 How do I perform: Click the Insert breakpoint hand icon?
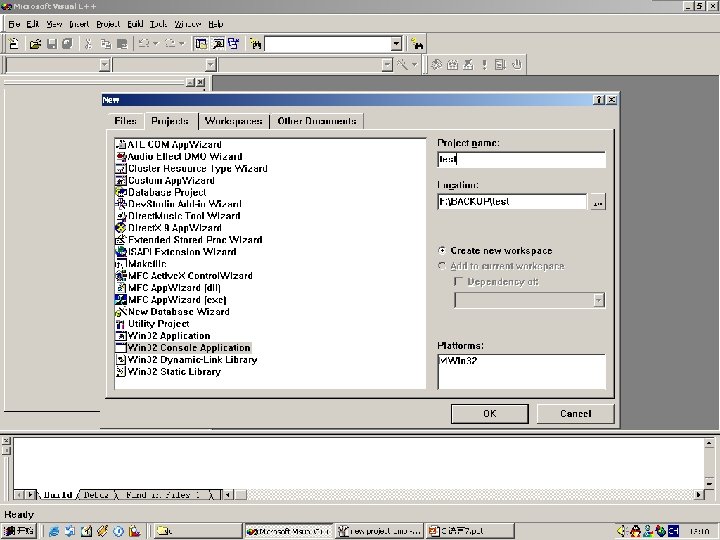[517, 65]
